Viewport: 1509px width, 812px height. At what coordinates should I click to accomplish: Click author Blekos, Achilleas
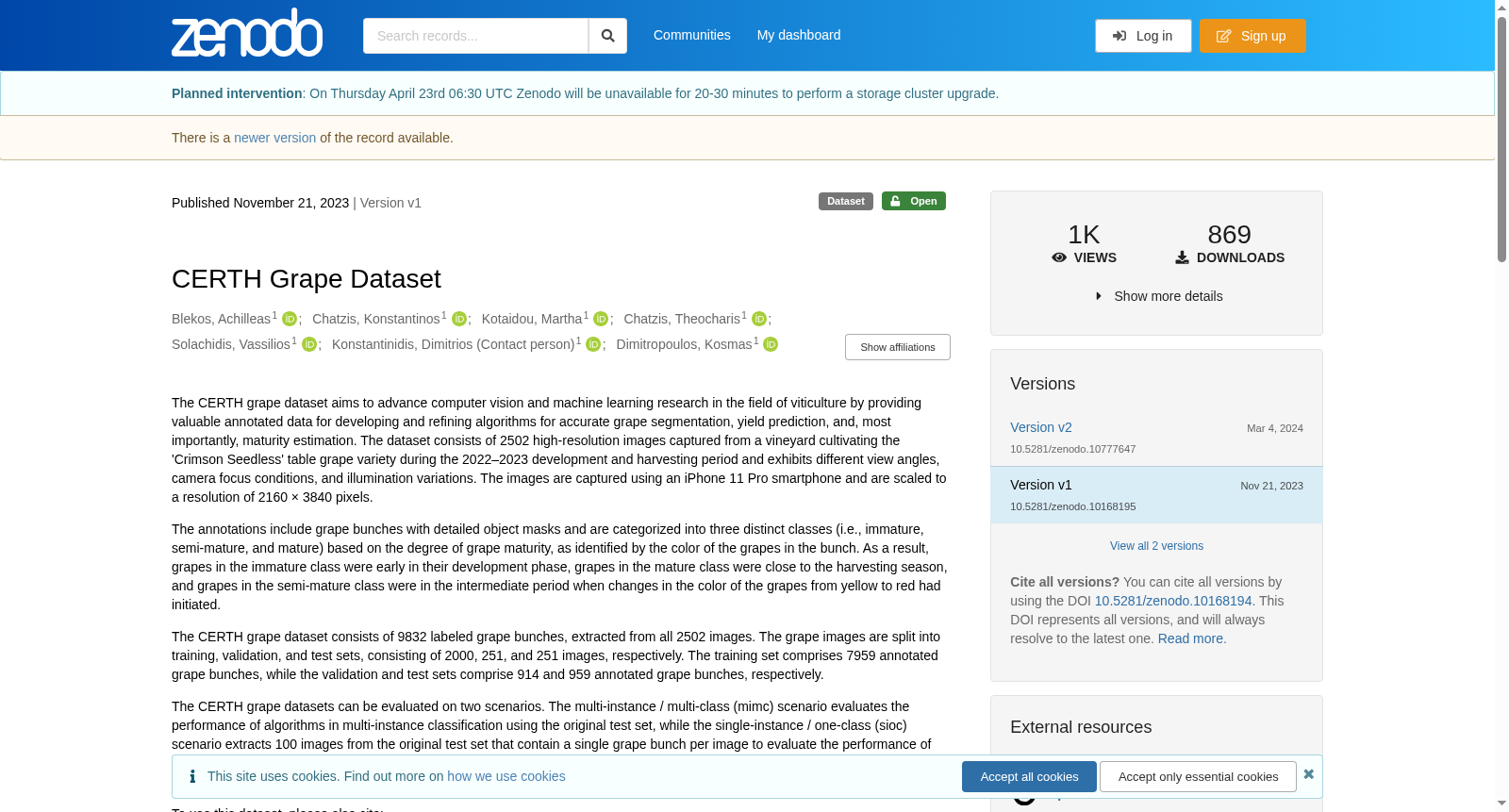click(221, 319)
